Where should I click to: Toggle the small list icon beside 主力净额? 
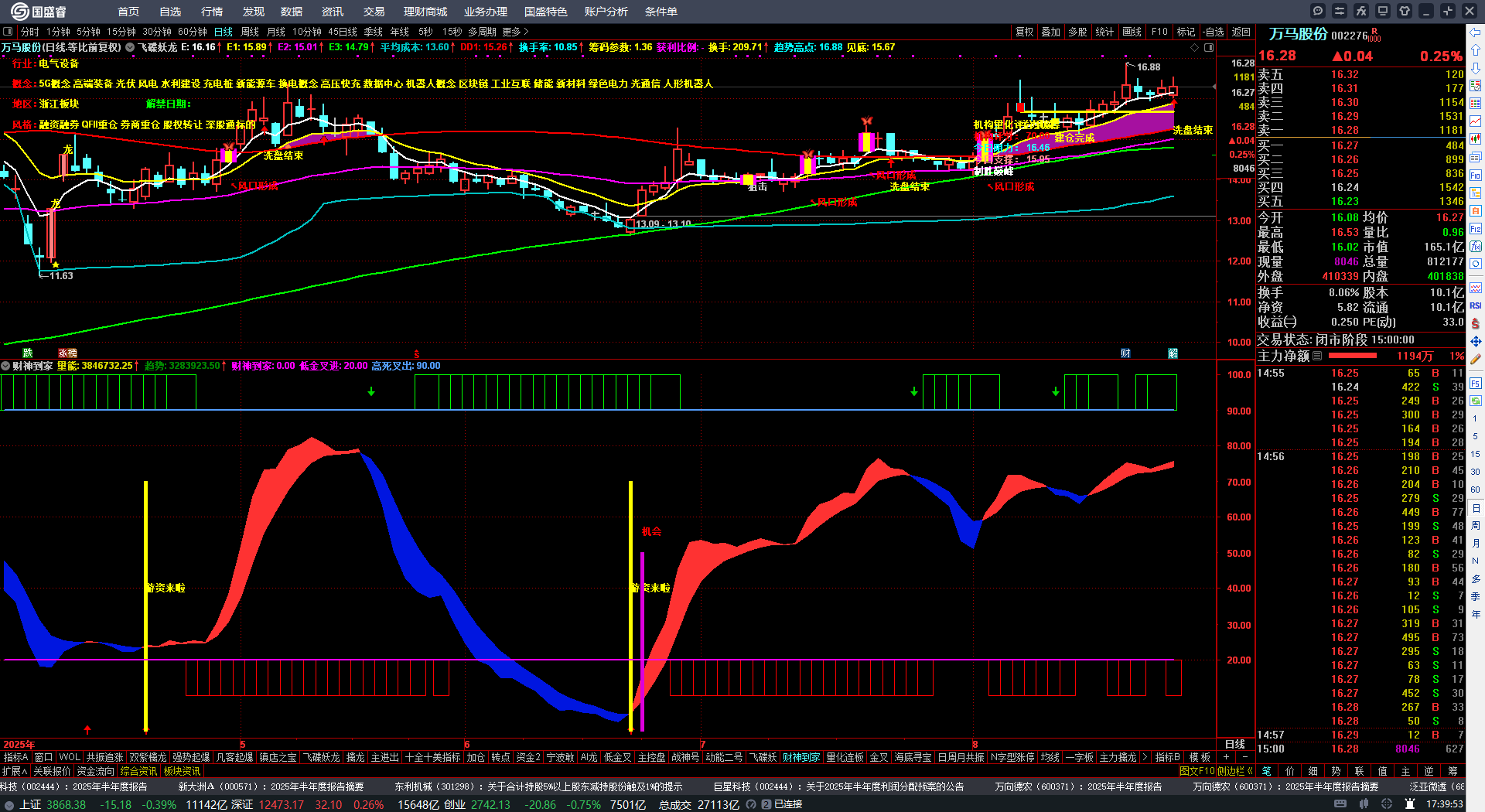pos(1317,356)
